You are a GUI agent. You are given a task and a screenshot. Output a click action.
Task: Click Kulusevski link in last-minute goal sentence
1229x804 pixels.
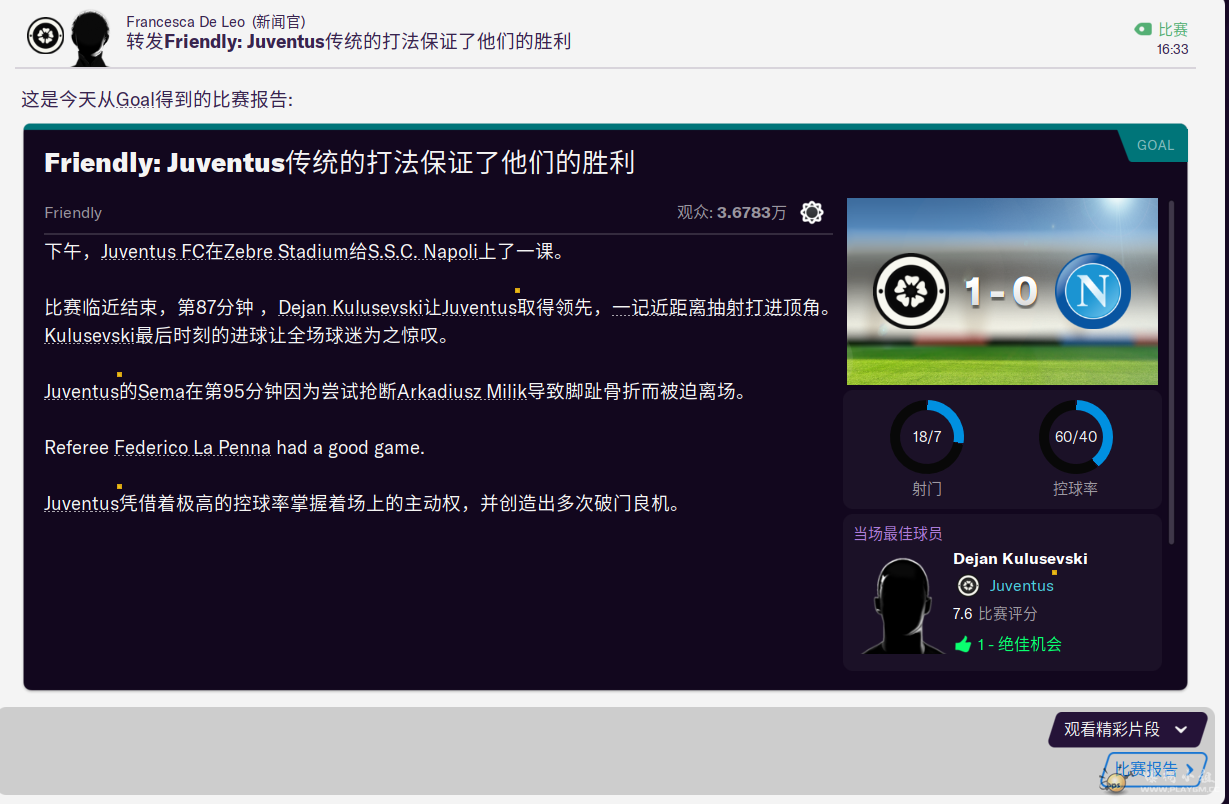(89, 336)
